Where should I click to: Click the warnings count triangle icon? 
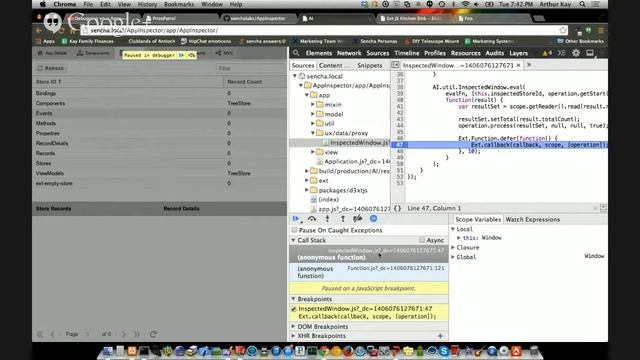[x=545, y=53]
